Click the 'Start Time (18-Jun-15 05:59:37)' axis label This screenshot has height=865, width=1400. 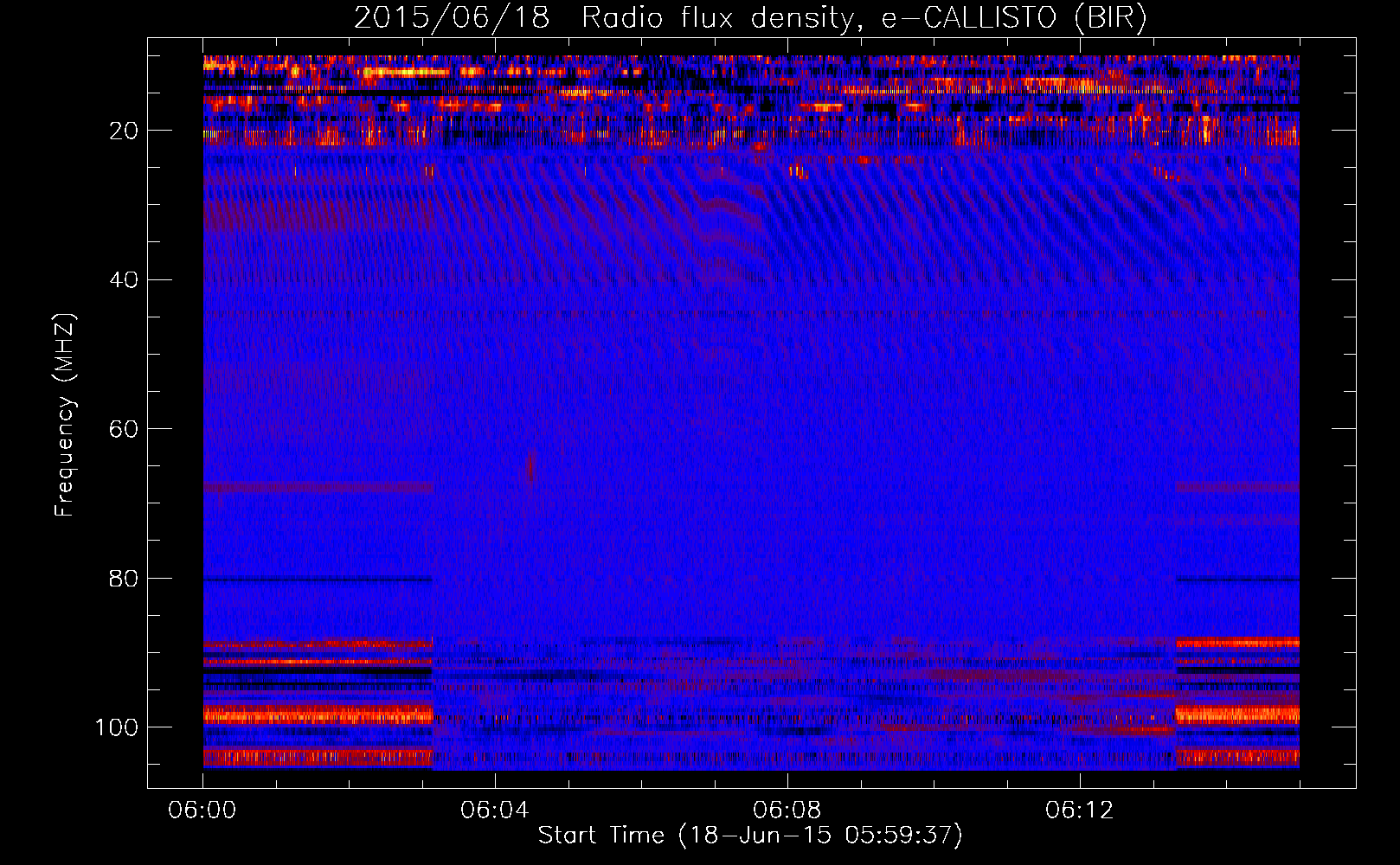tap(750, 836)
